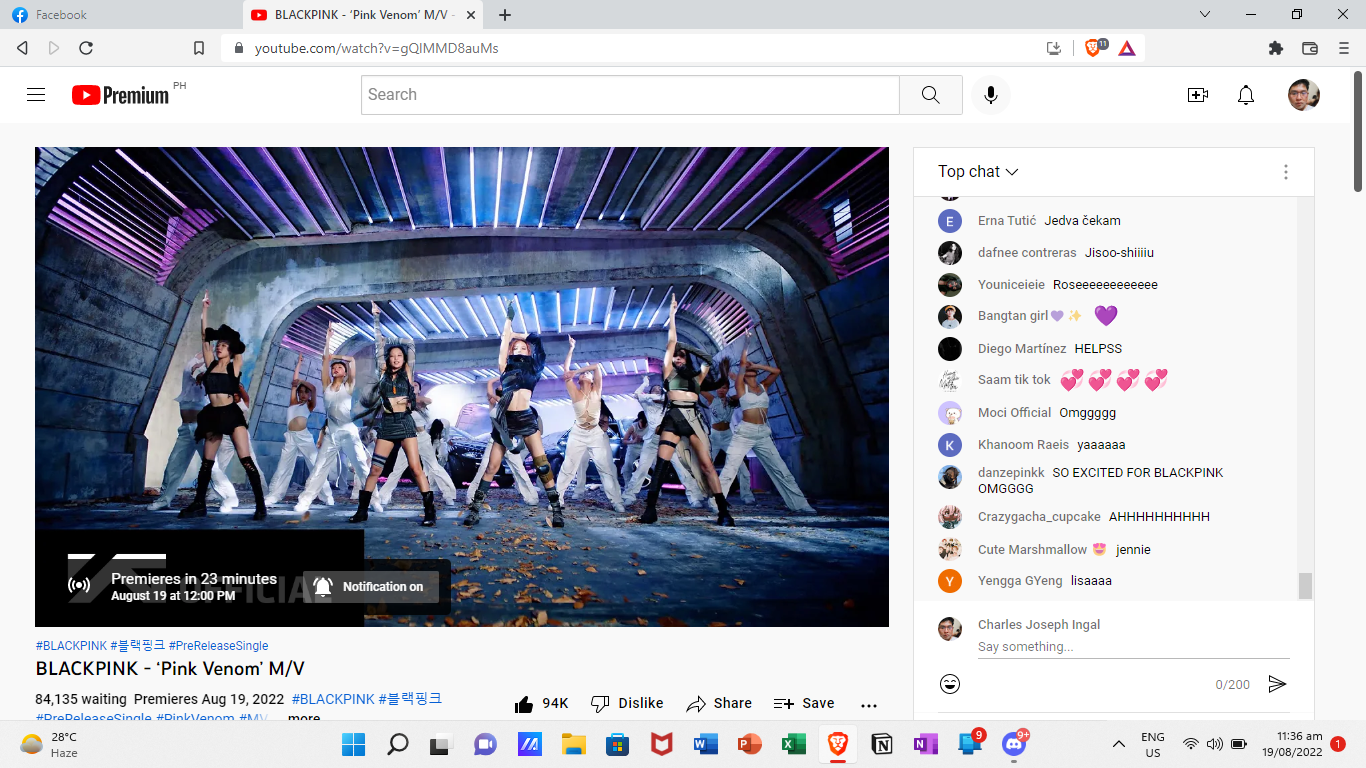The width and height of the screenshot is (1366, 768).
Task: Open Excel from taskbar
Action: (793, 744)
